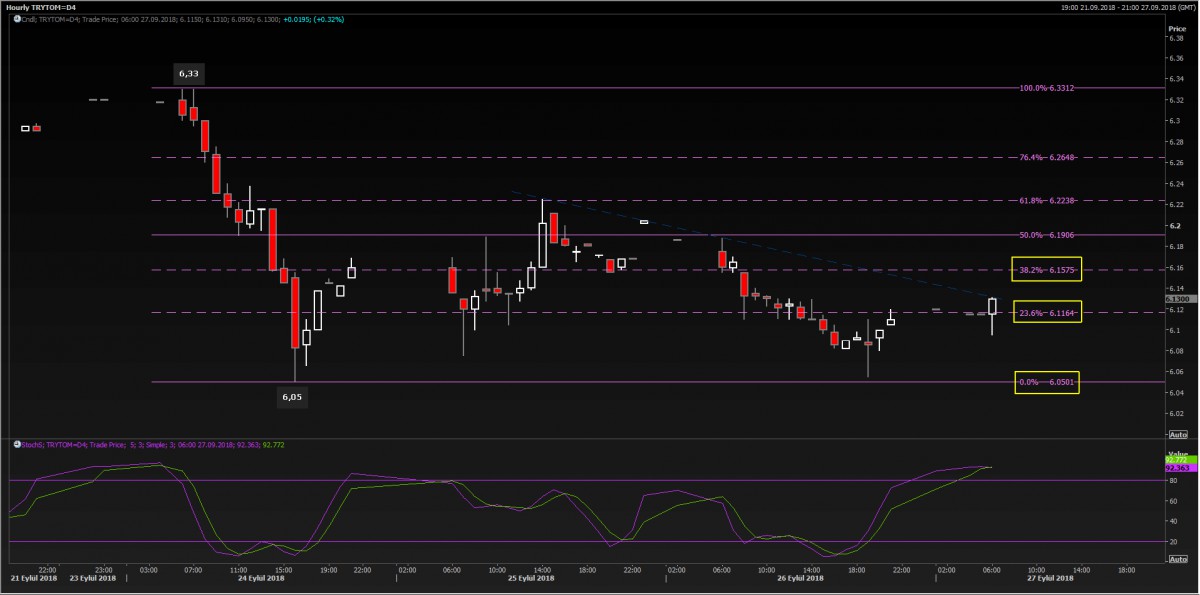This screenshot has width=1200, height=595.
Task: Click the current price tag 6.1300 on axis
Action: coord(1176,298)
